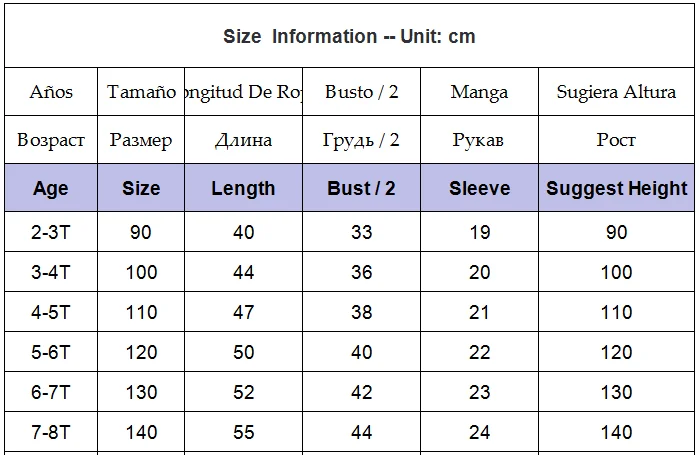
Task: Click the Suggest Height header
Action: pos(617,188)
